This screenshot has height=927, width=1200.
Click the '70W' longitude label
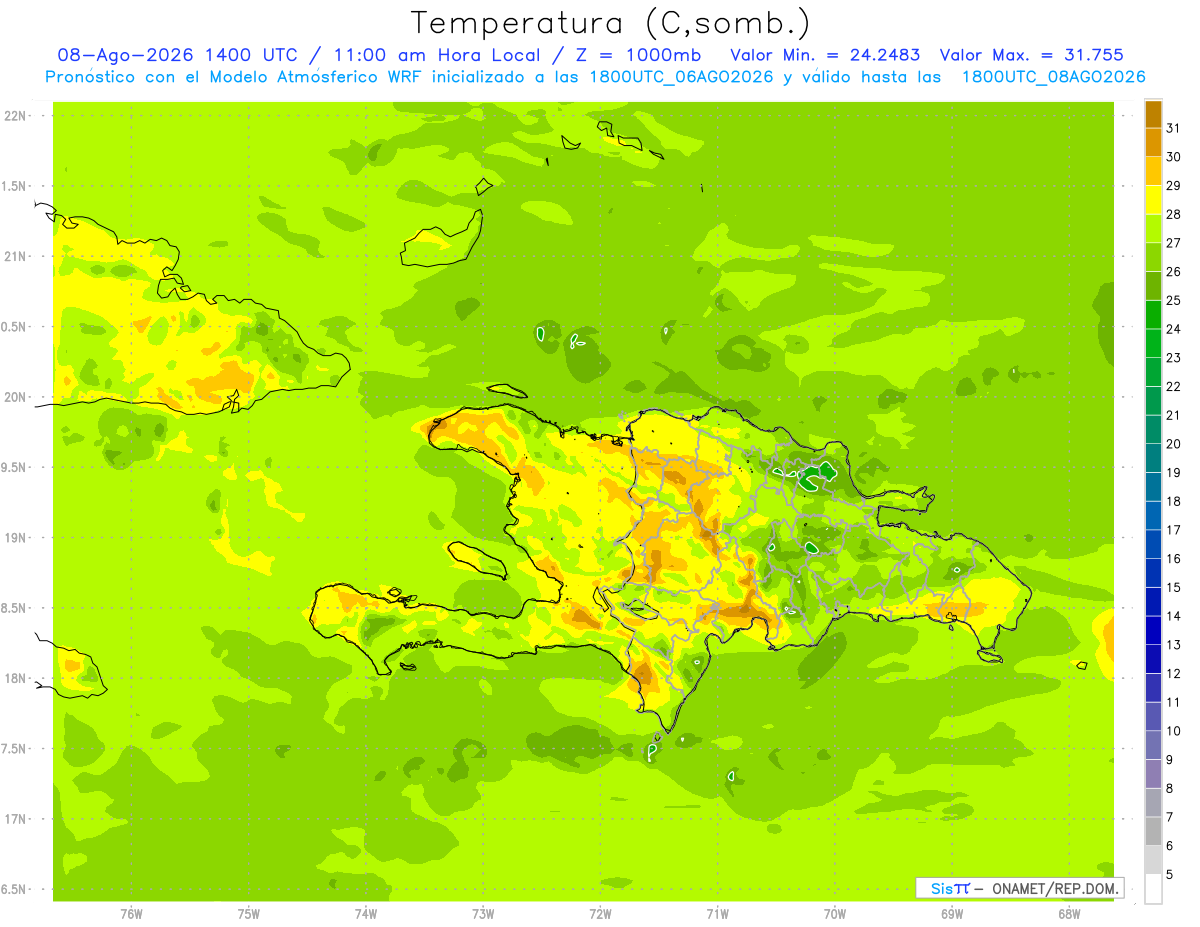coord(835,914)
